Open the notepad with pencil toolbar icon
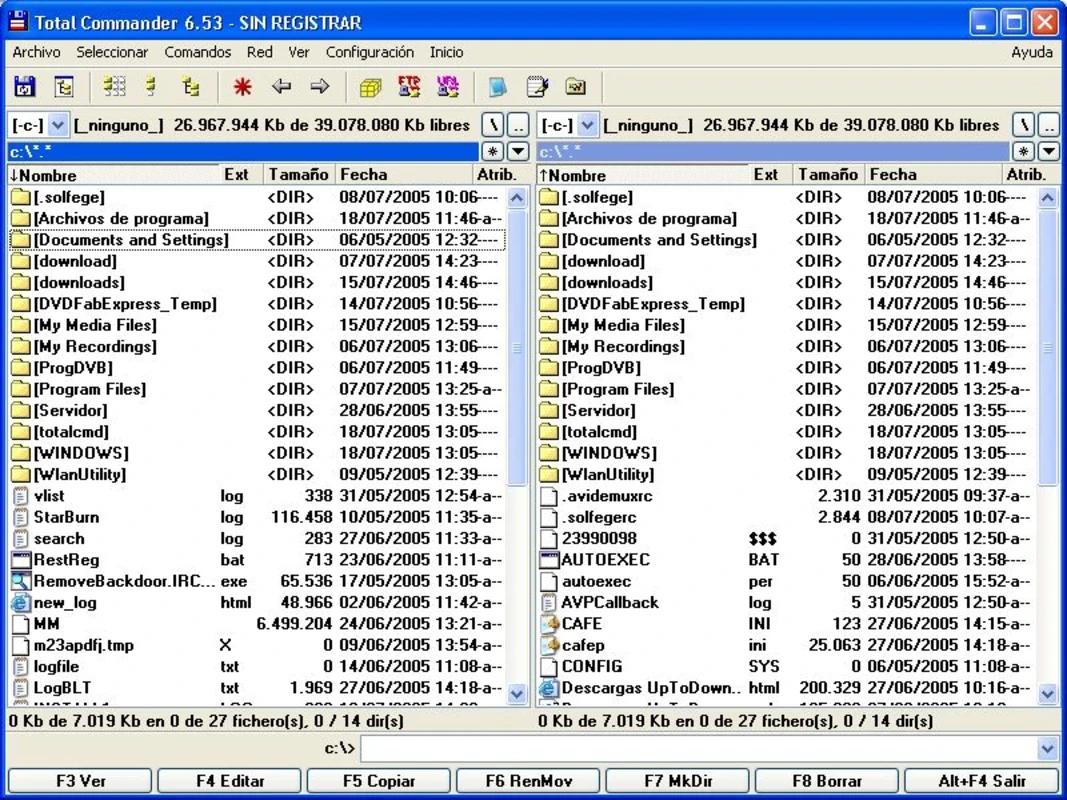The image size is (1067, 800). click(x=537, y=88)
